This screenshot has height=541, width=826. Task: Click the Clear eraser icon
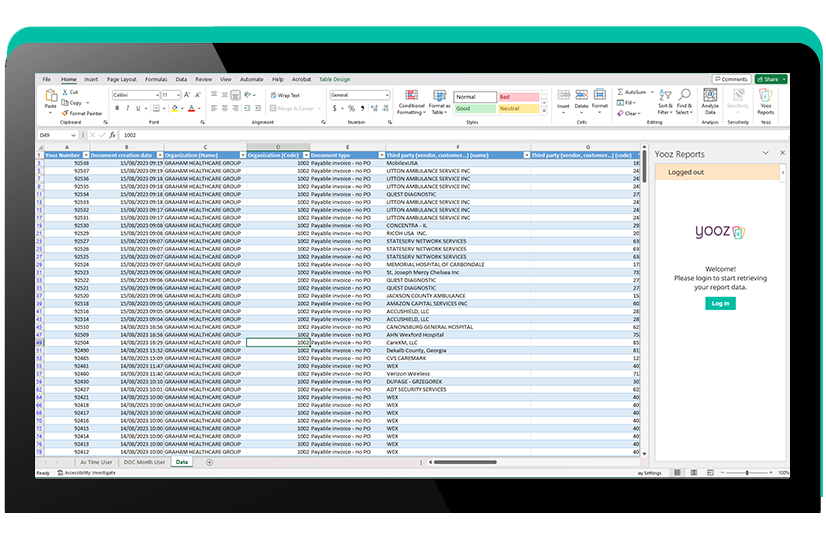click(621, 113)
